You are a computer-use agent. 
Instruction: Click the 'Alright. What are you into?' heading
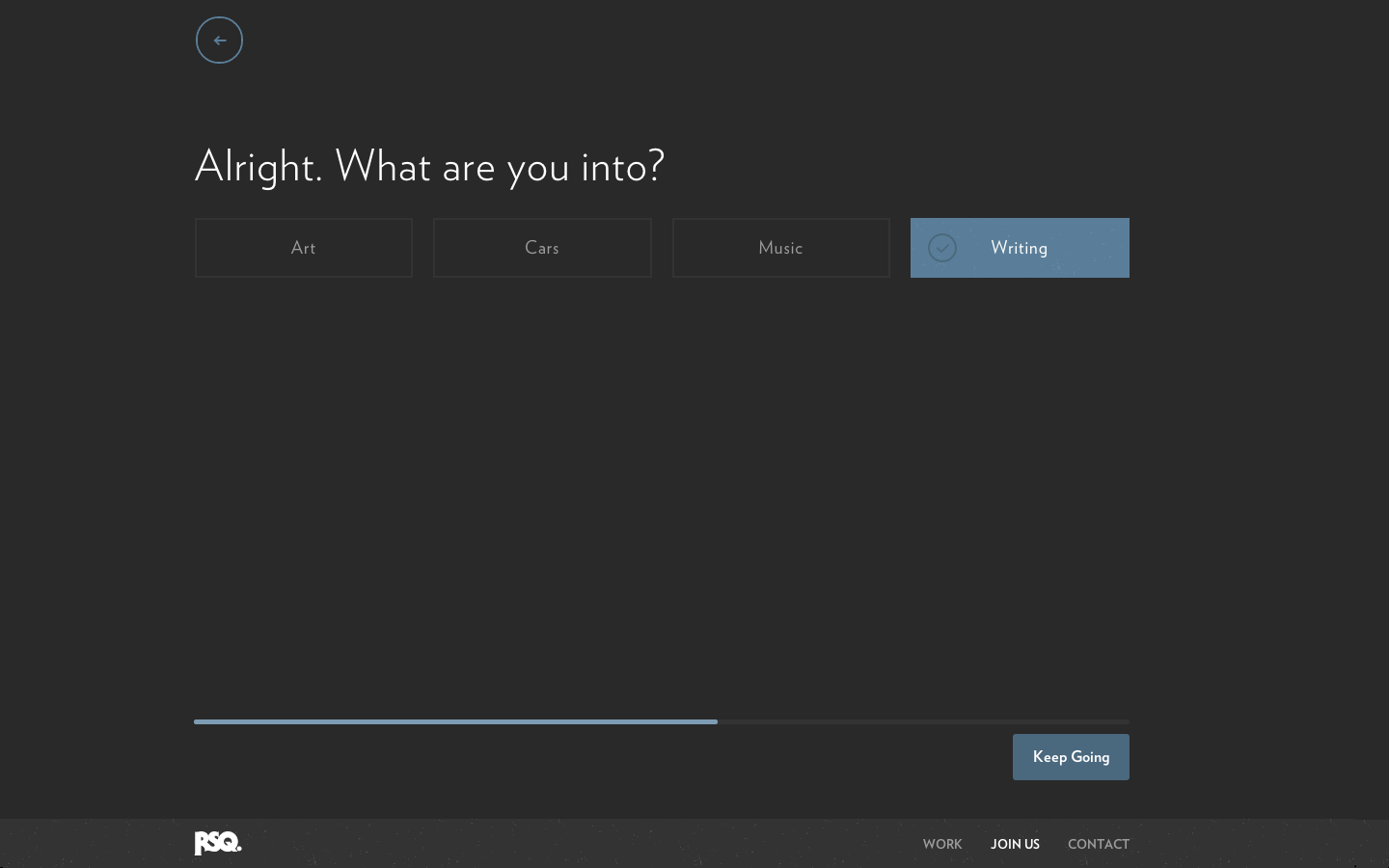[429, 166]
